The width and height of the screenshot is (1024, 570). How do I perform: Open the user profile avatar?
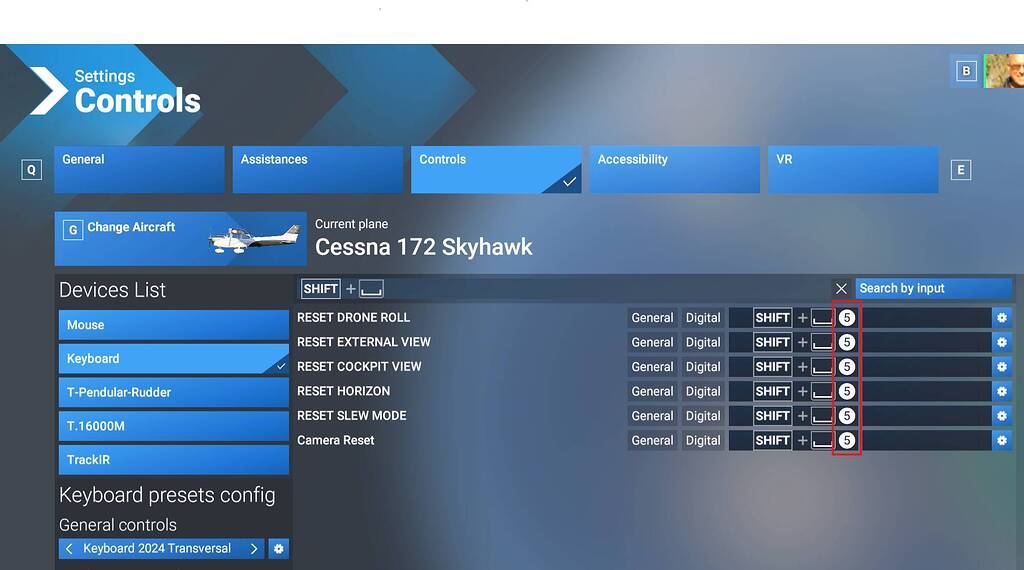1004,71
